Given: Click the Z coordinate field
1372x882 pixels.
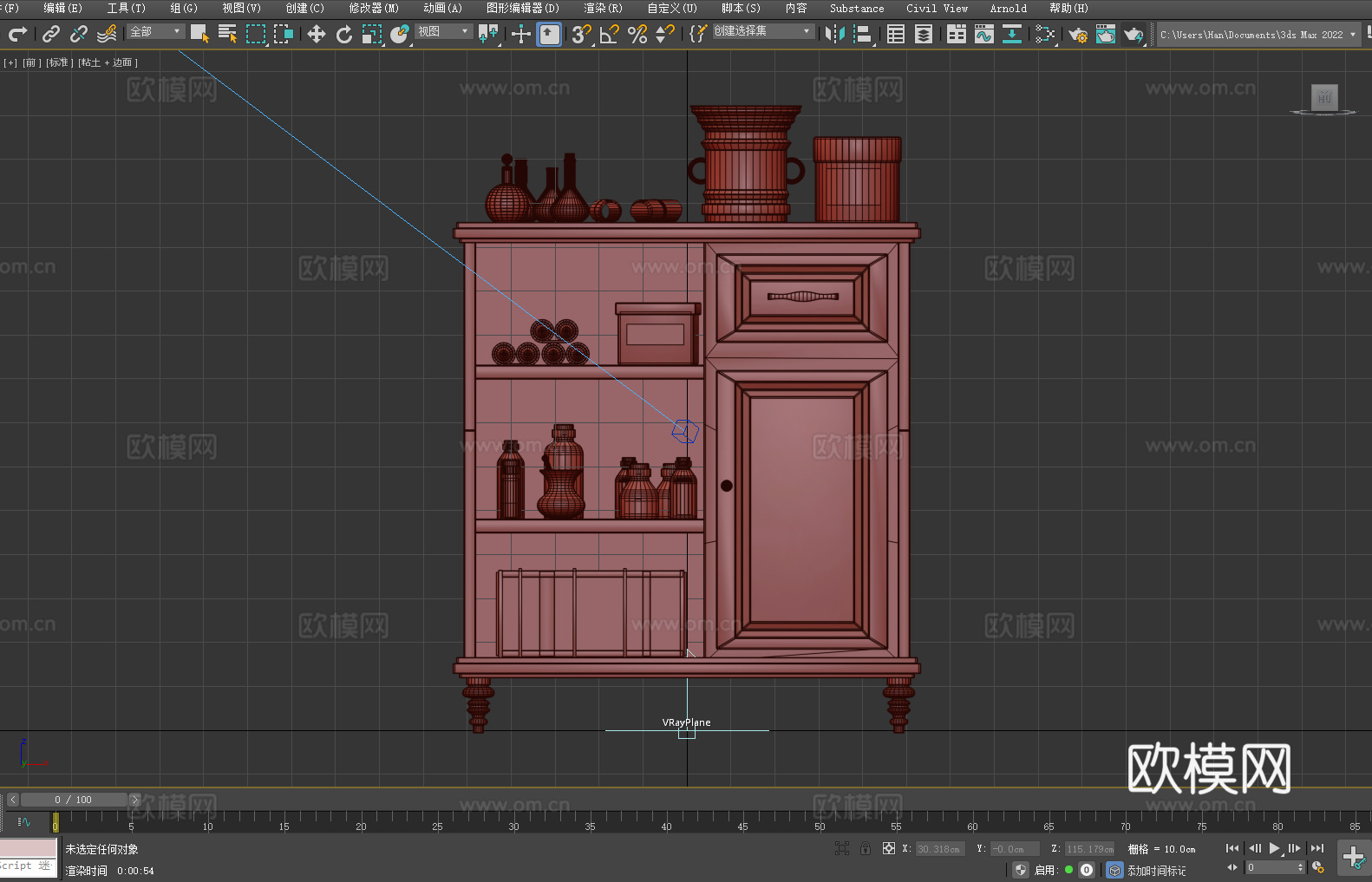Looking at the screenshot, I should coord(1089,849).
